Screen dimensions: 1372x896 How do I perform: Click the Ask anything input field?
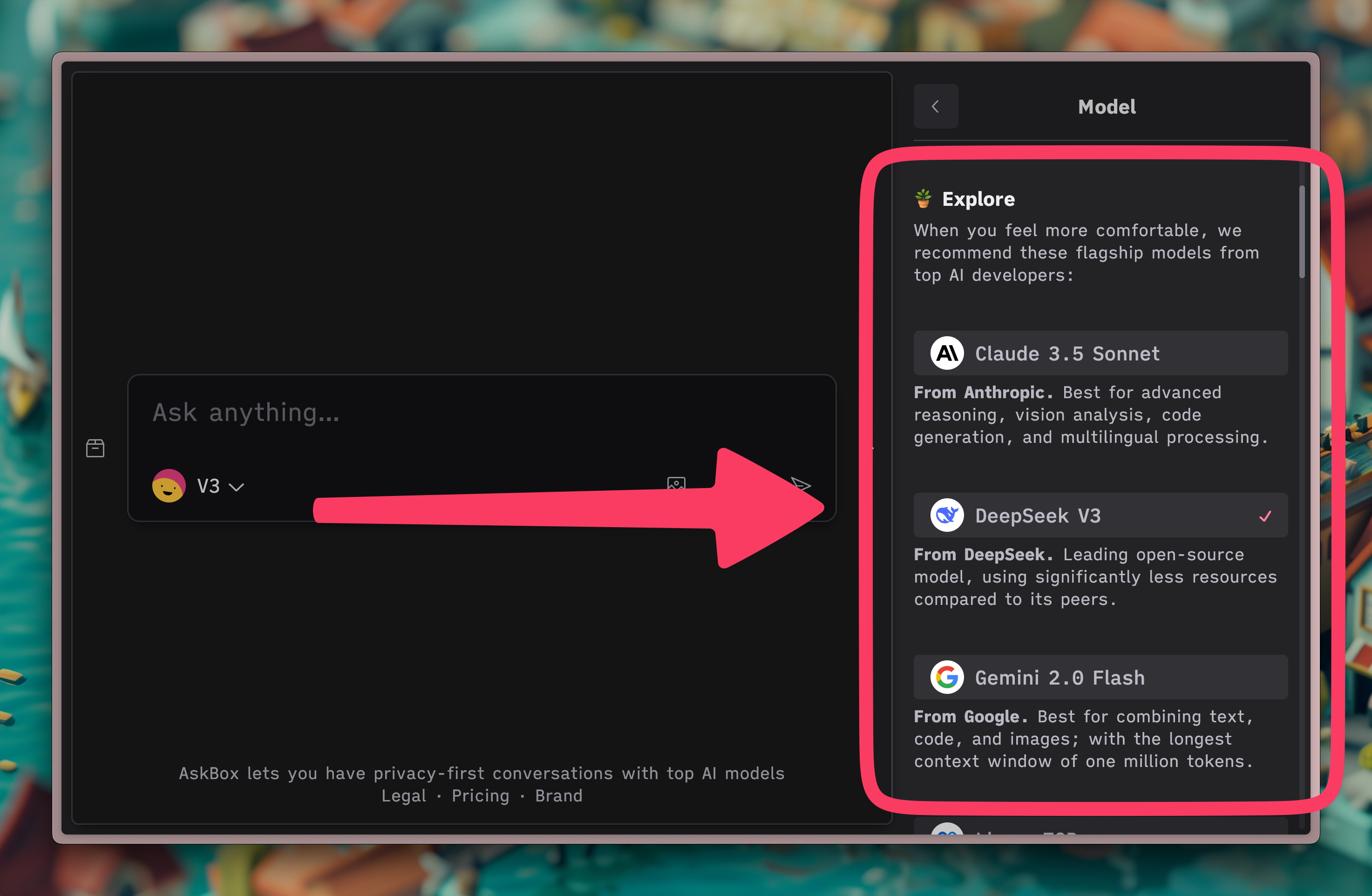[482, 413]
